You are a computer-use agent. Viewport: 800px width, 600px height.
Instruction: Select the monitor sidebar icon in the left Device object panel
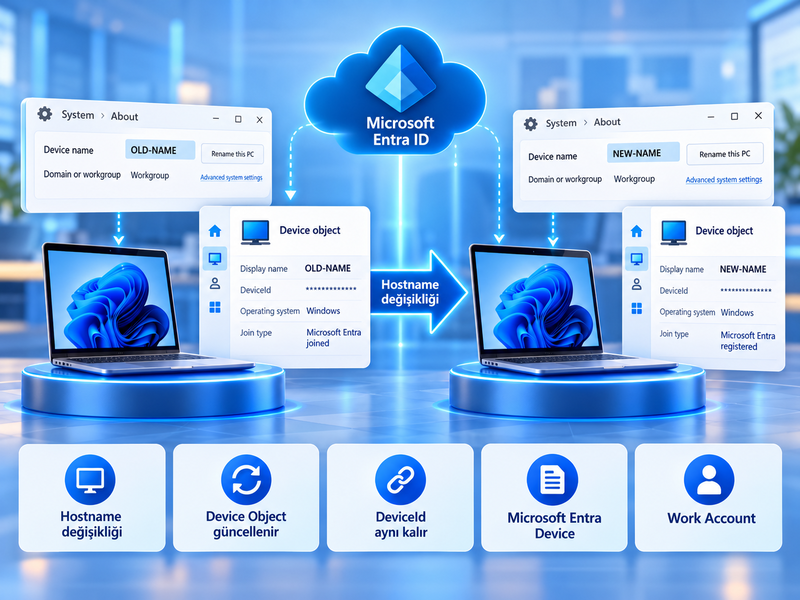(x=215, y=259)
